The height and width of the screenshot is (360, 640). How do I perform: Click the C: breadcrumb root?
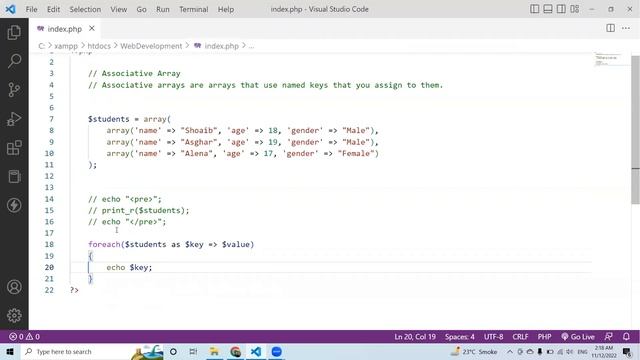(41, 46)
